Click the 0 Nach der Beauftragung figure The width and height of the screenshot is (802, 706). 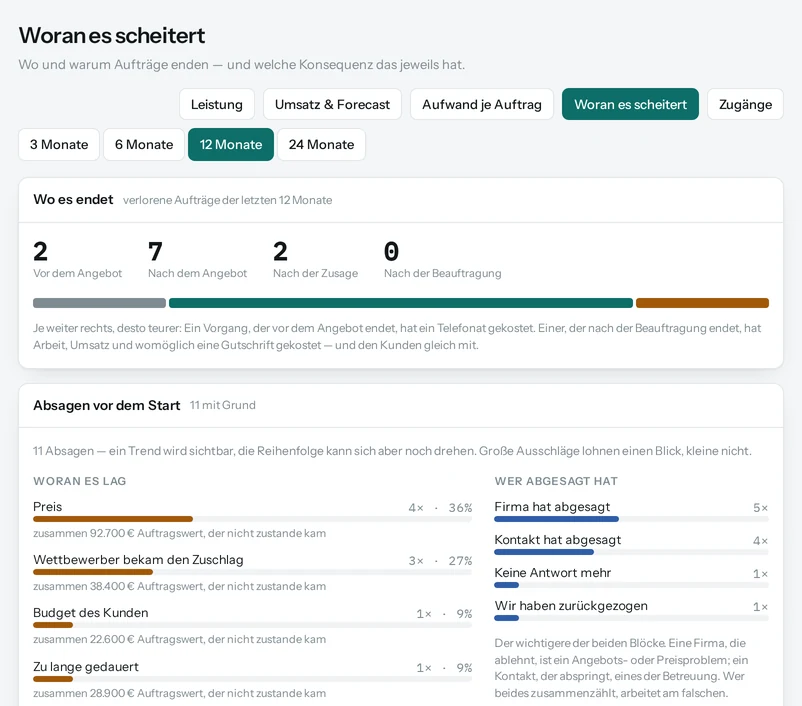point(442,260)
